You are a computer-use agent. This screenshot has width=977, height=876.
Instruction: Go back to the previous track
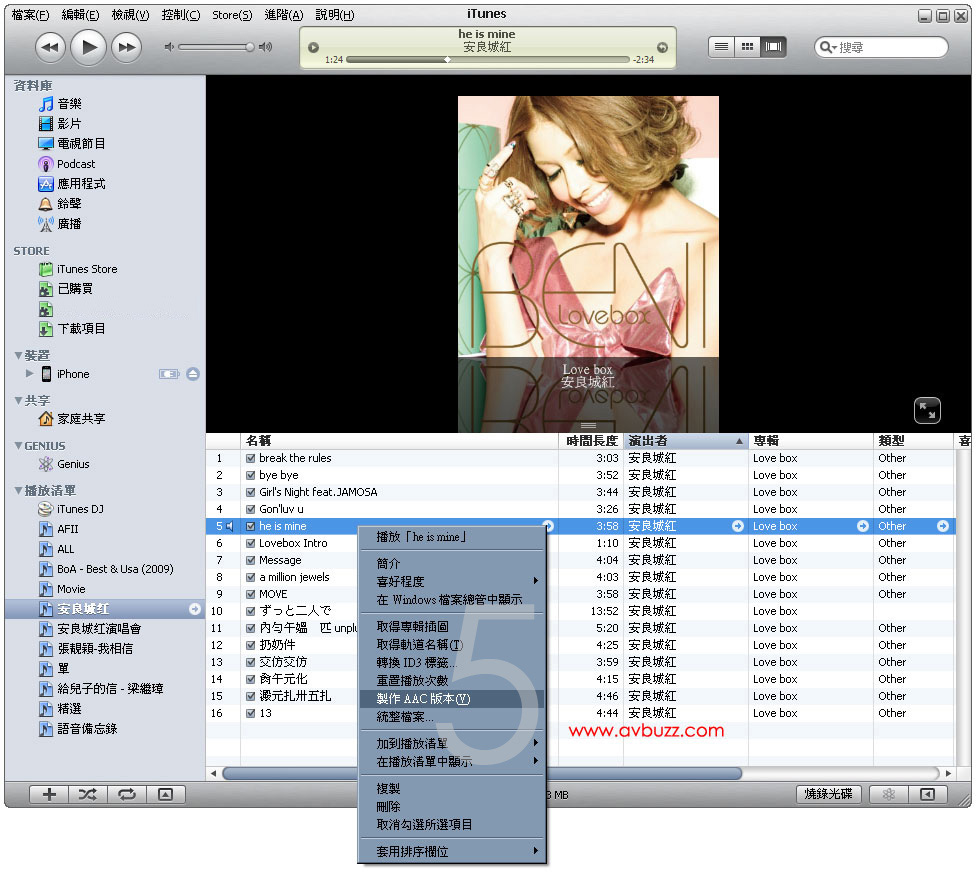point(50,47)
